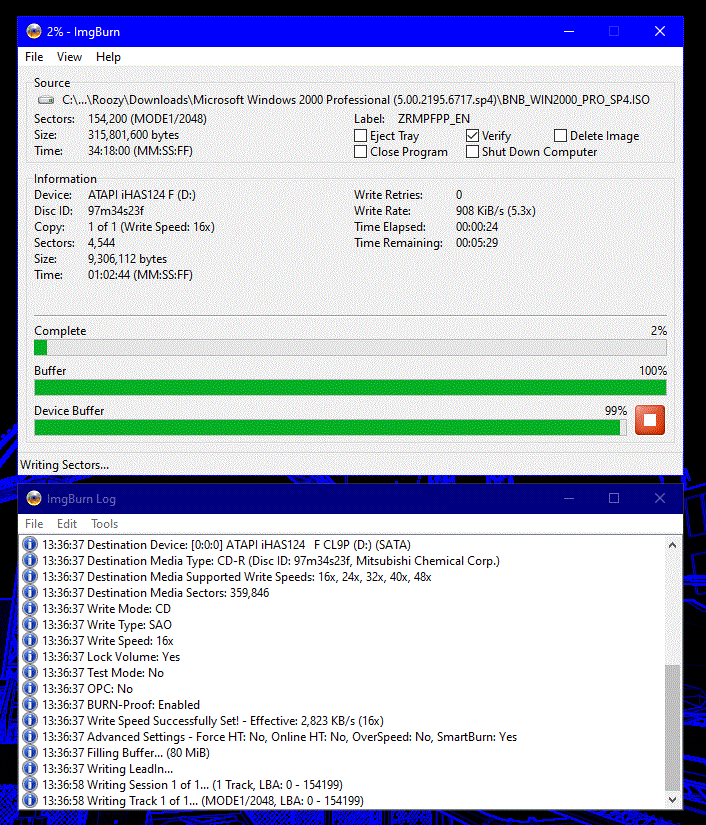Close the ImgBurn main window
The height and width of the screenshot is (825, 706).
click(x=660, y=32)
